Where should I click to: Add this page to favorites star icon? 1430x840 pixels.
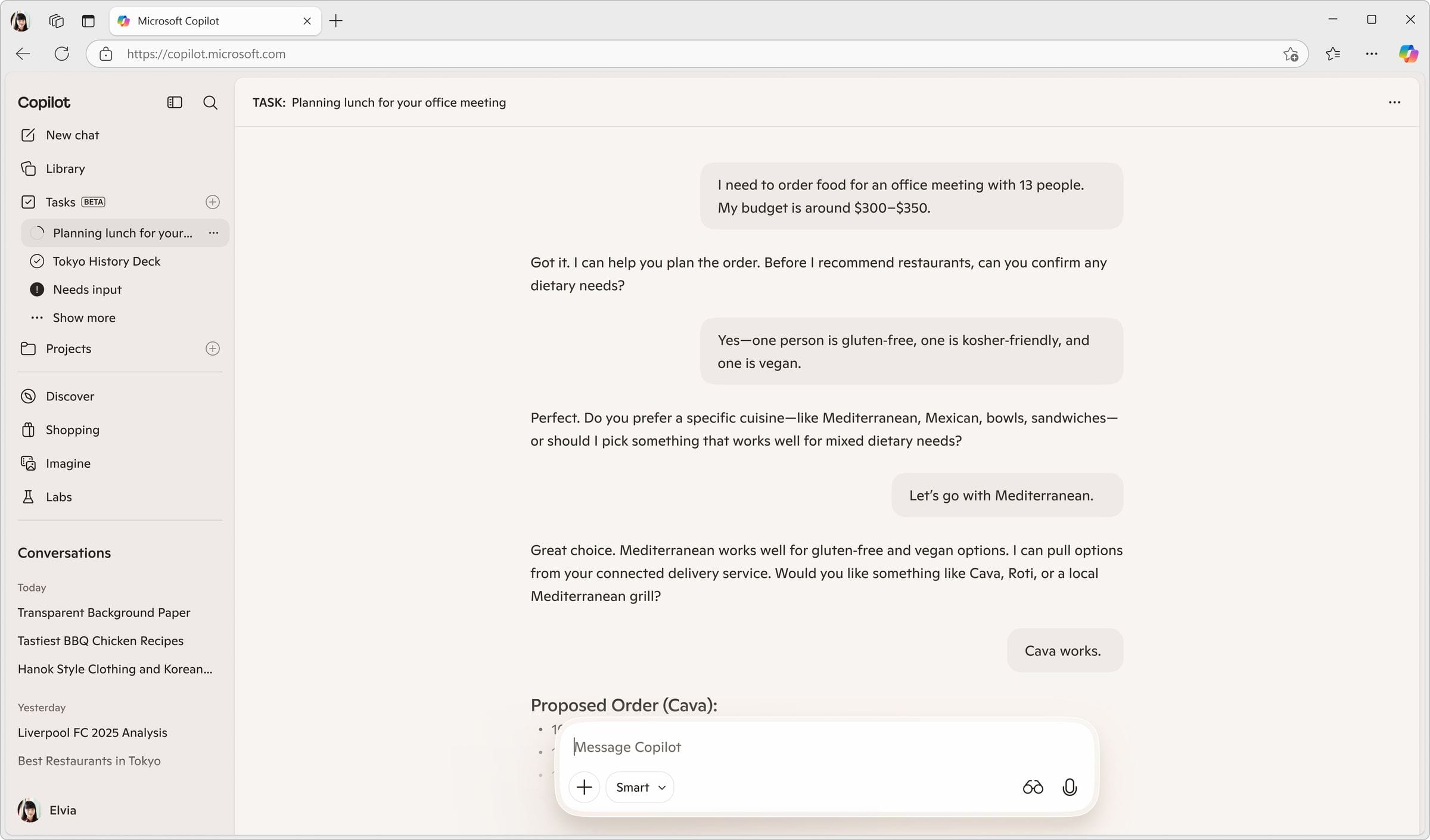[x=1291, y=54]
